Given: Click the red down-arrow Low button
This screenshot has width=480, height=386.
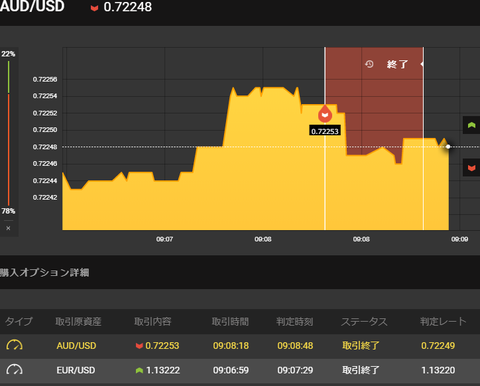Looking at the screenshot, I should tap(471, 167).
